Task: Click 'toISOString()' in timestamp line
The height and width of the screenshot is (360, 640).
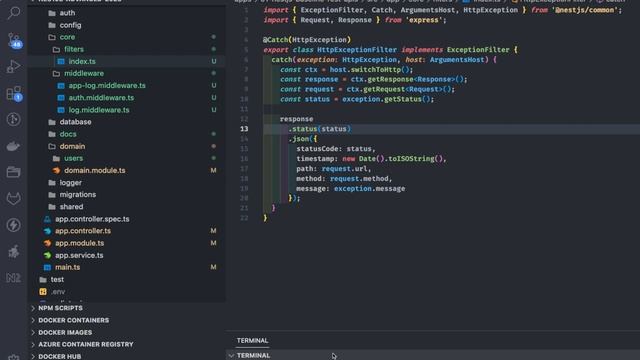Action: click(x=416, y=159)
